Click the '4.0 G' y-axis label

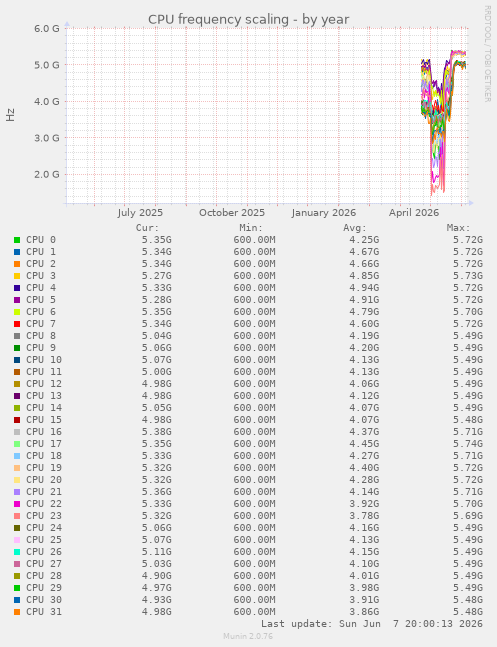(x=47, y=102)
